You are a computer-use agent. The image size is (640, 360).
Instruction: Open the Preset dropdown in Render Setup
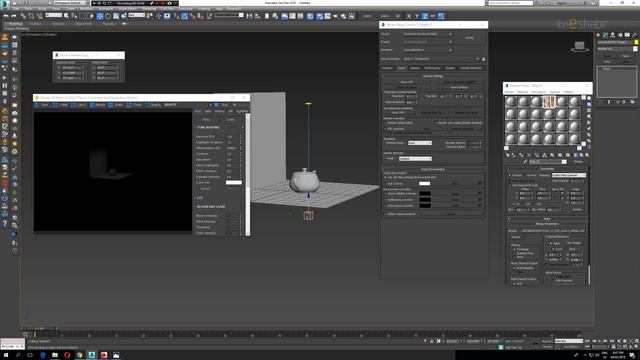pyautogui.click(x=427, y=42)
